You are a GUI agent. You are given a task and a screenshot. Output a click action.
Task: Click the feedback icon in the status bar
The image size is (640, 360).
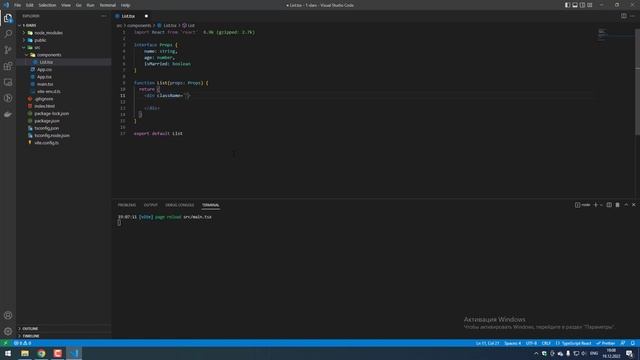(x=623, y=343)
